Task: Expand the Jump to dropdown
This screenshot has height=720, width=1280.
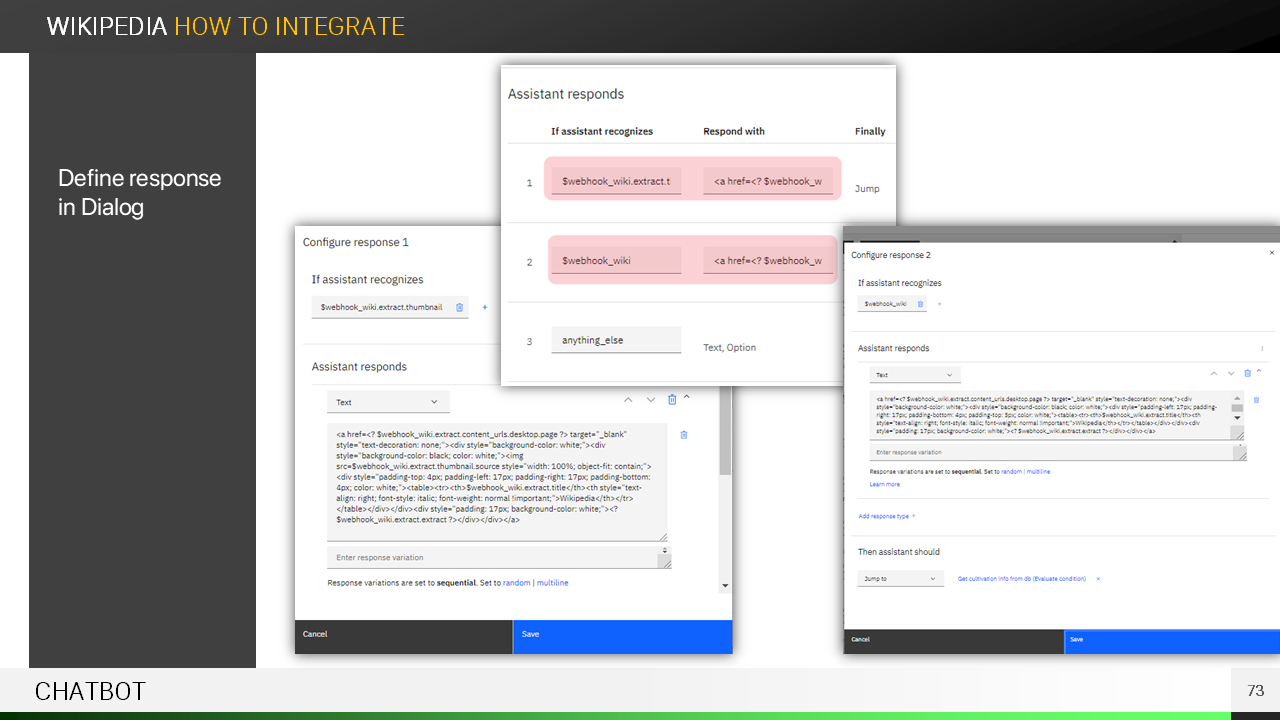Action: (x=900, y=579)
